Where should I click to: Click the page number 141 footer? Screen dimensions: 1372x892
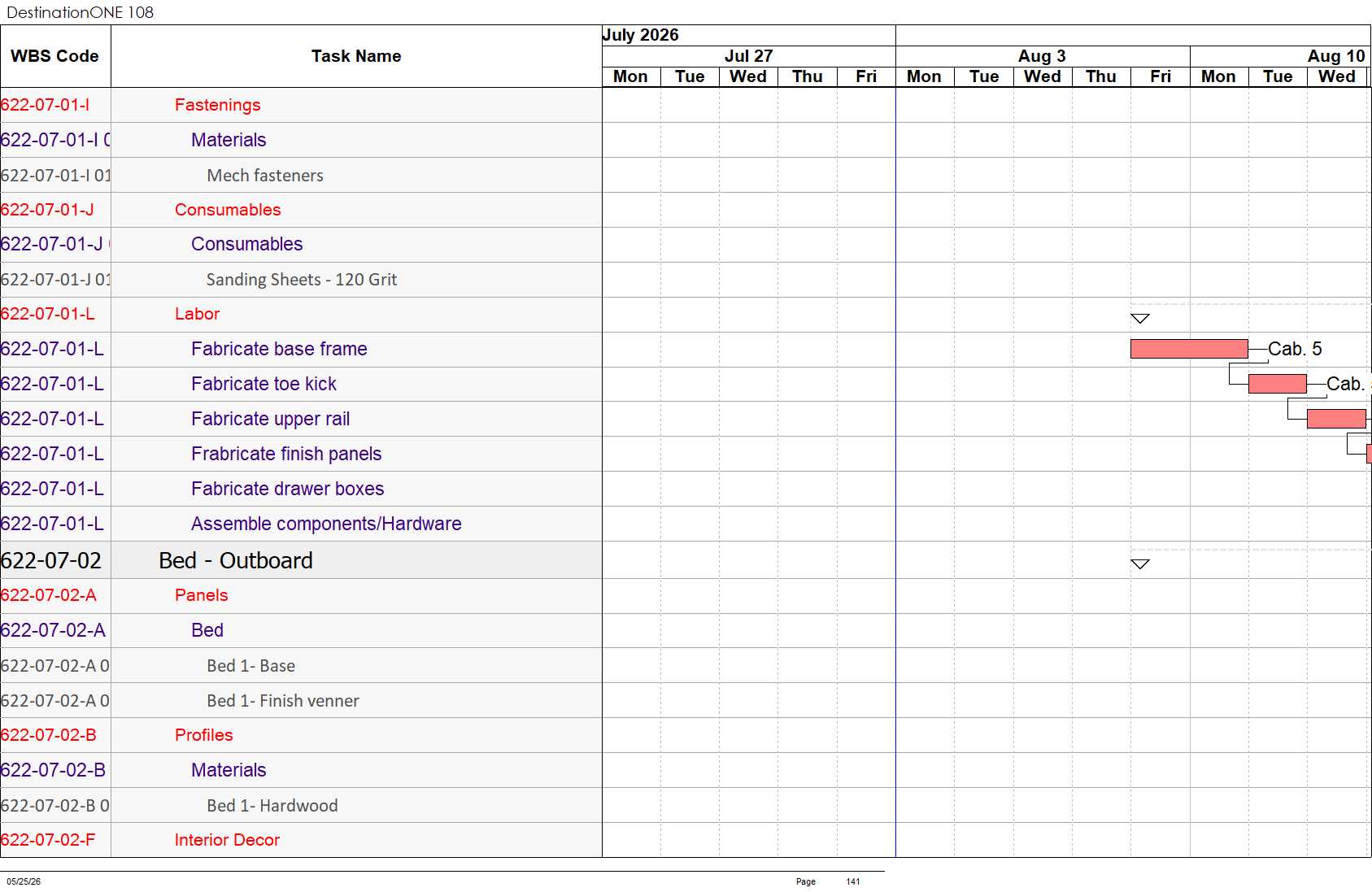coord(852,881)
